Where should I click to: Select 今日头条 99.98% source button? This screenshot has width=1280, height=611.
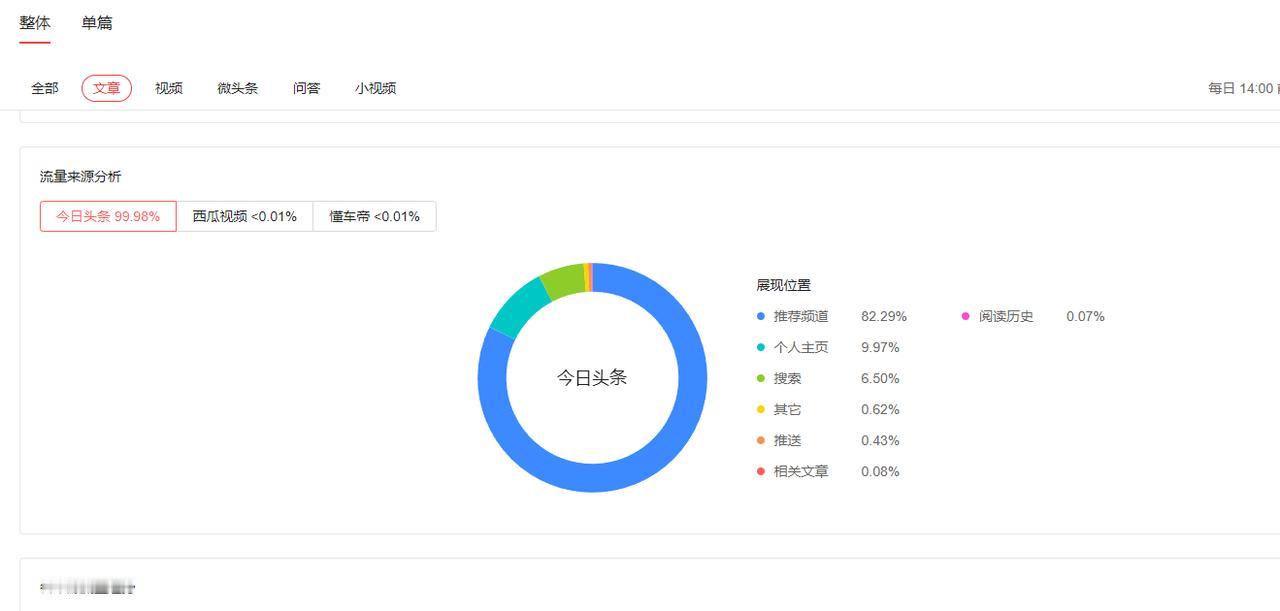(x=108, y=216)
